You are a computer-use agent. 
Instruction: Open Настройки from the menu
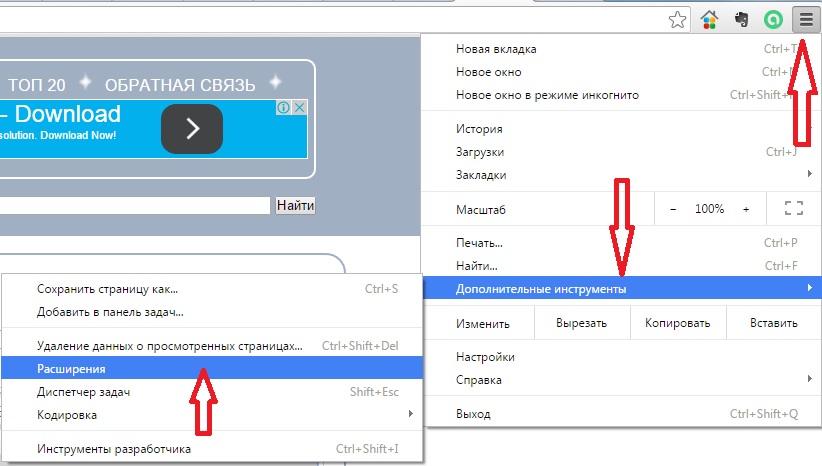485,357
